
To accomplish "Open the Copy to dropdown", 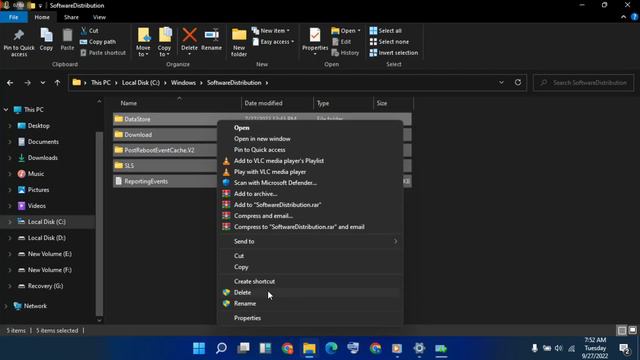I will 164,42.
